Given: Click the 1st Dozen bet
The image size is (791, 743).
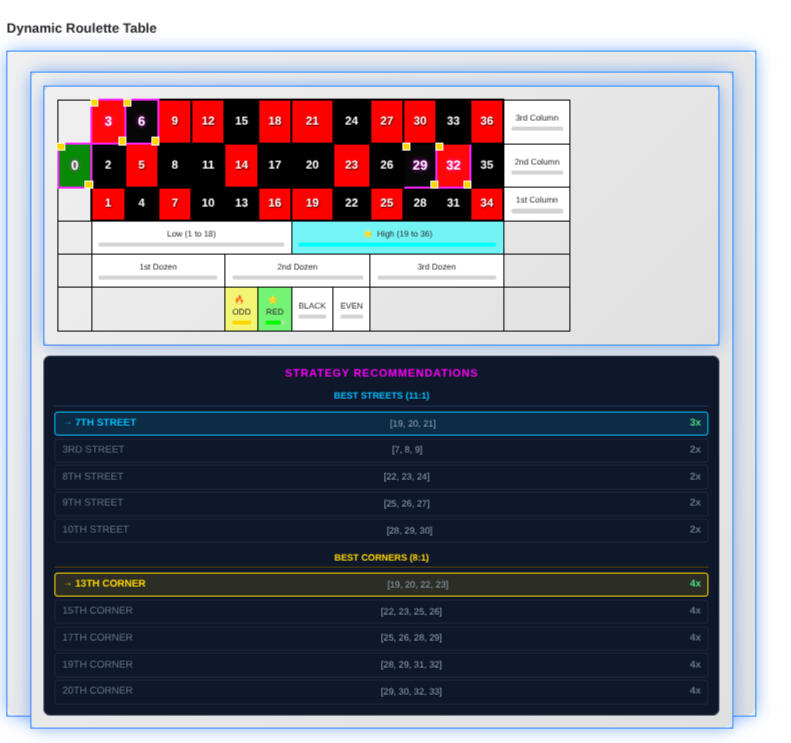Looking at the screenshot, I should click(158, 270).
